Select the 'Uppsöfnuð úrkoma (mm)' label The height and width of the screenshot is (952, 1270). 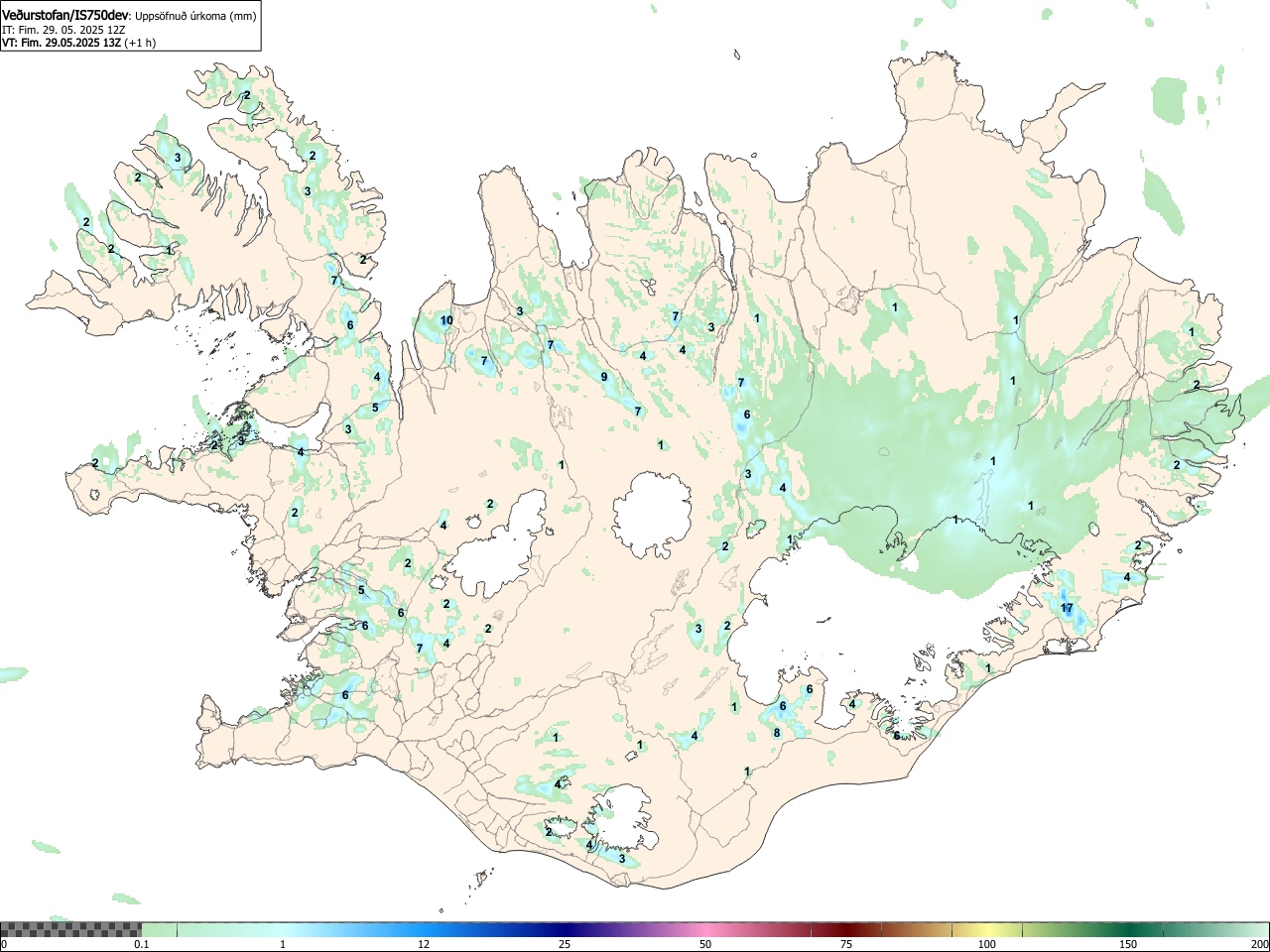195,16
